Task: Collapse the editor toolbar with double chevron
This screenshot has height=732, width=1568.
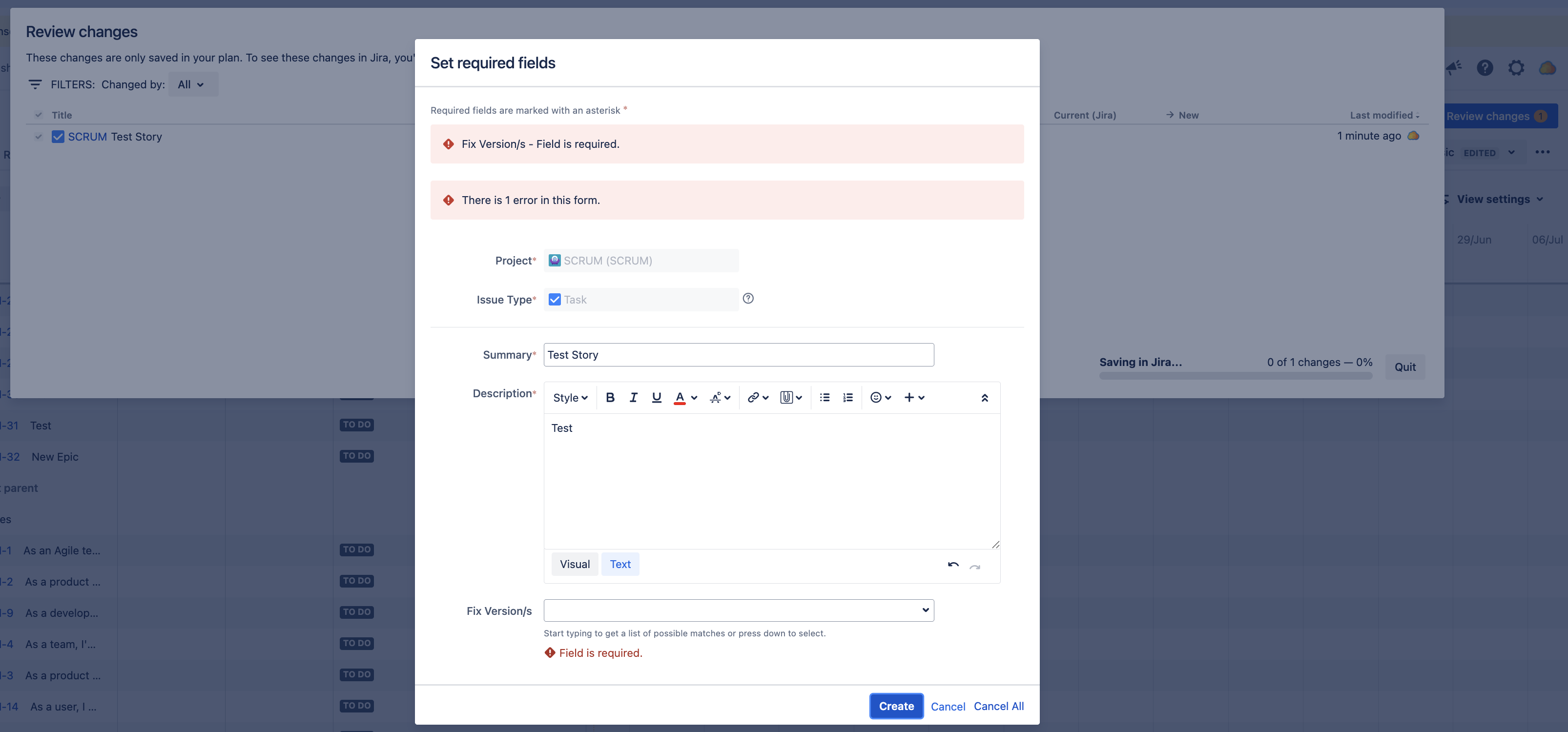Action: (x=984, y=397)
